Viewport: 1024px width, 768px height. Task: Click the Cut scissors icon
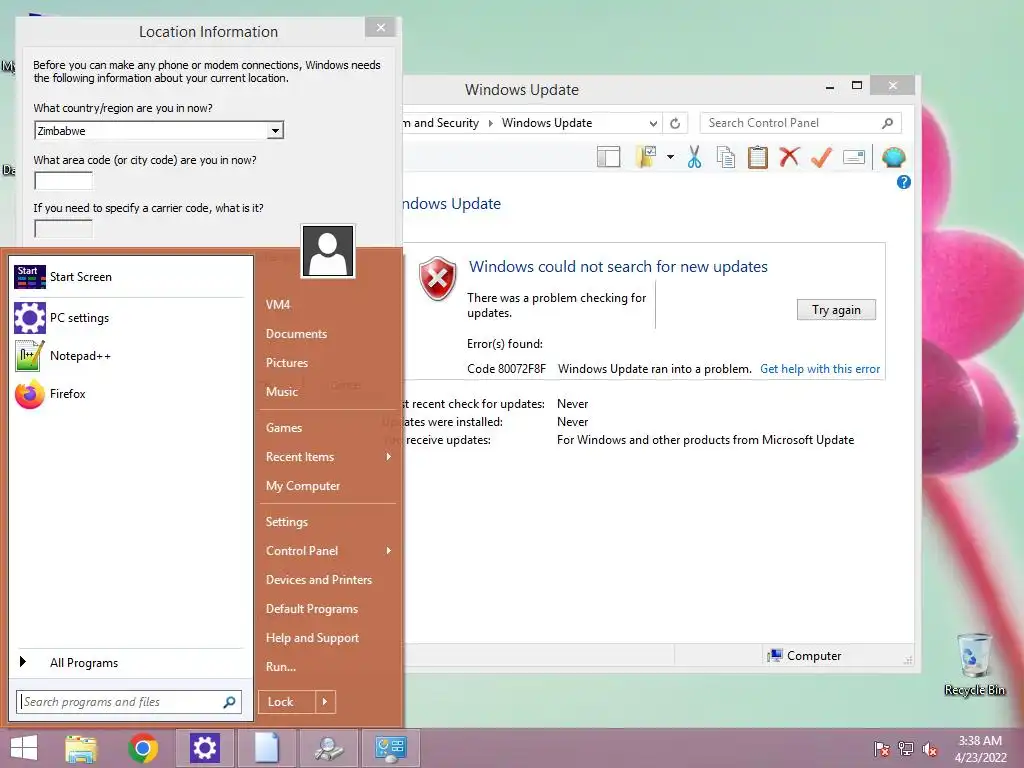[694, 157]
